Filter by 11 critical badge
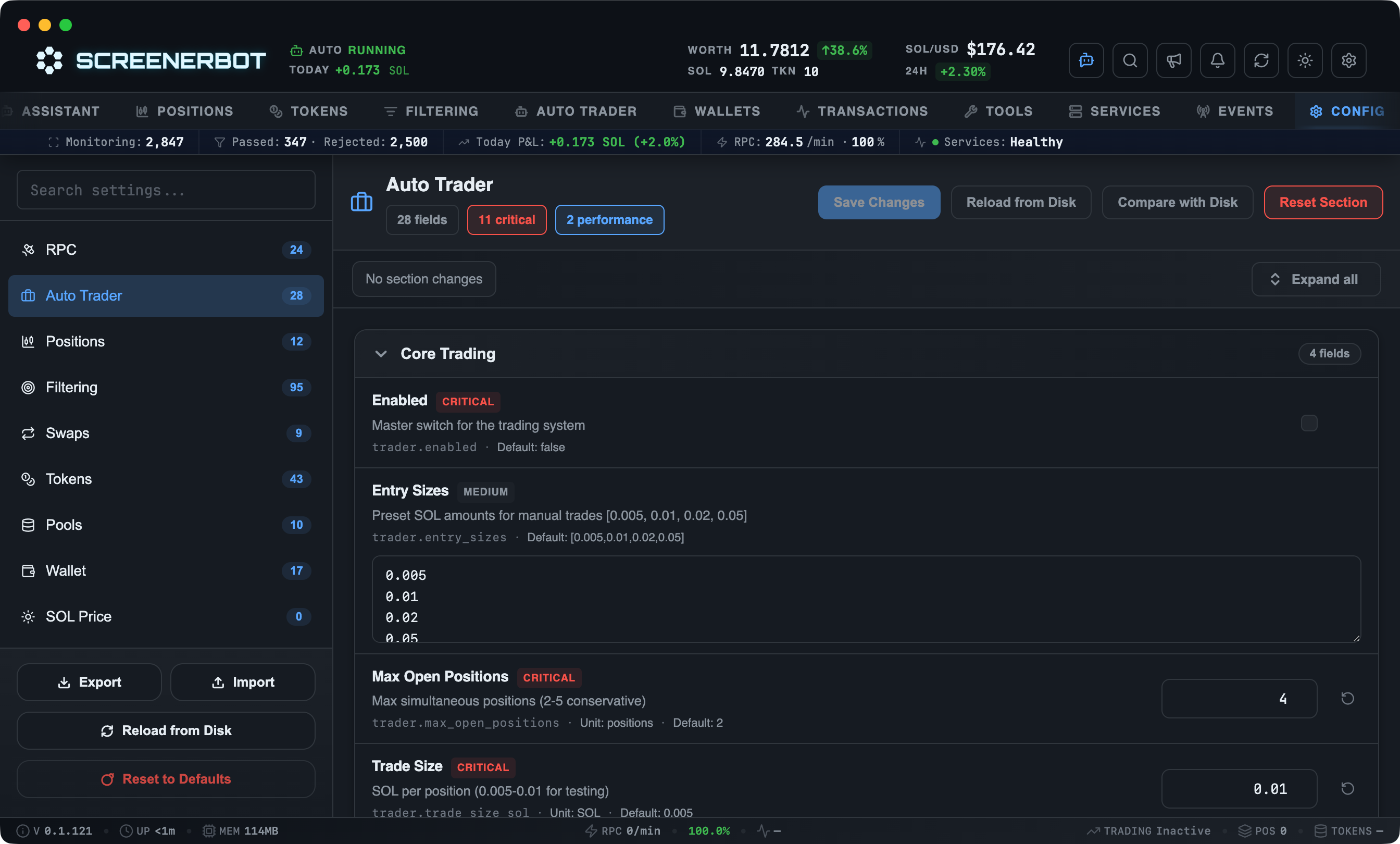1400x844 pixels. click(x=506, y=219)
